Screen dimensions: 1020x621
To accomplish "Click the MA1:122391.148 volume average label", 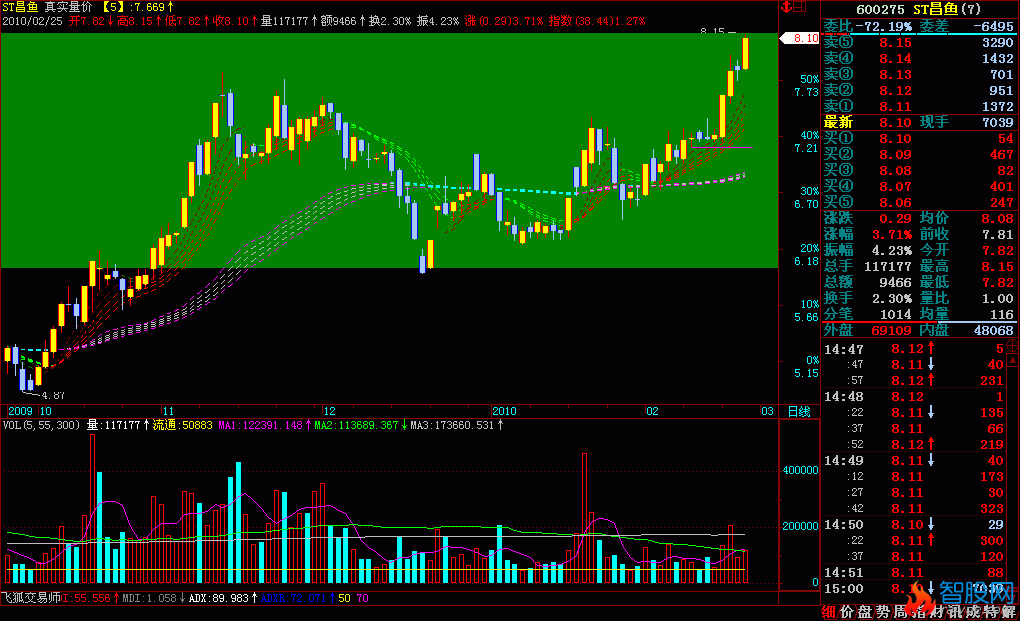I will point(260,425).
